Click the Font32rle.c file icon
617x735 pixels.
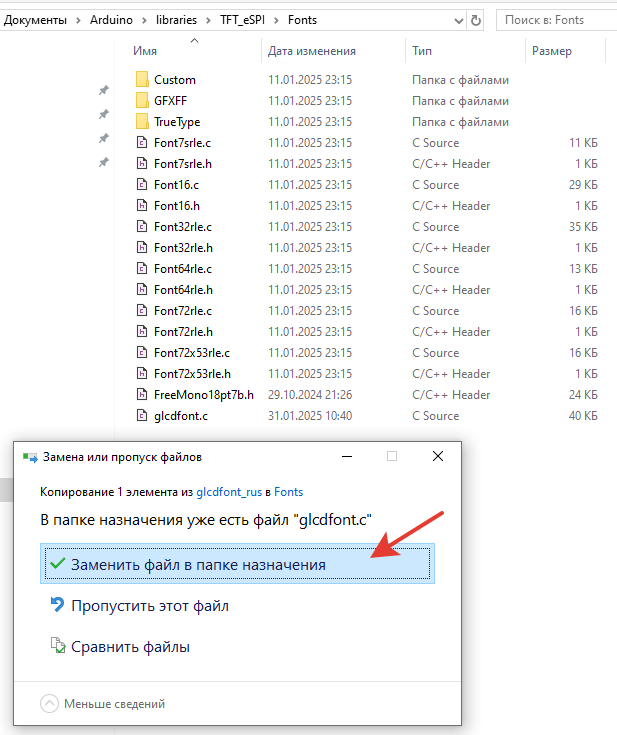pyautogui.click(x=142, y=226)
